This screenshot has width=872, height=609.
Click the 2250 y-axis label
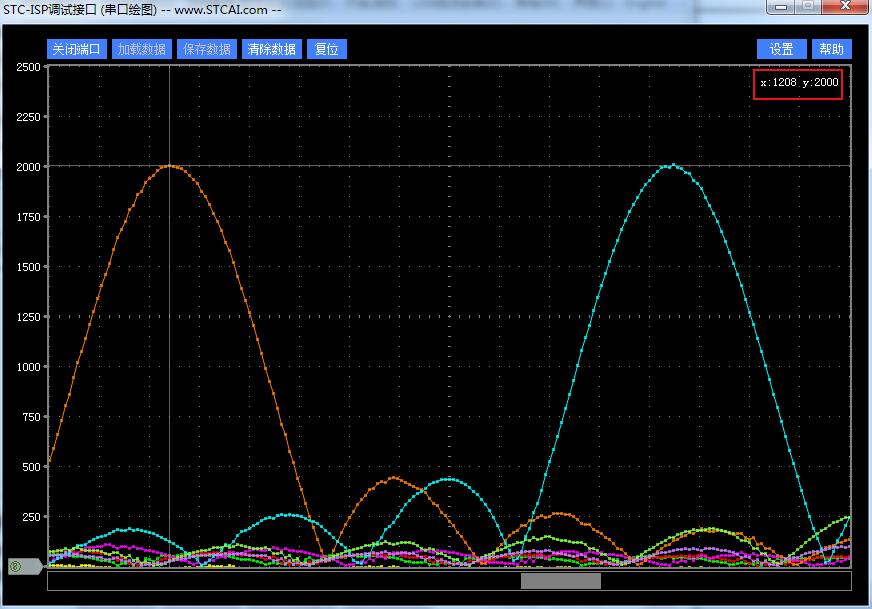click(x=28, y=117)
